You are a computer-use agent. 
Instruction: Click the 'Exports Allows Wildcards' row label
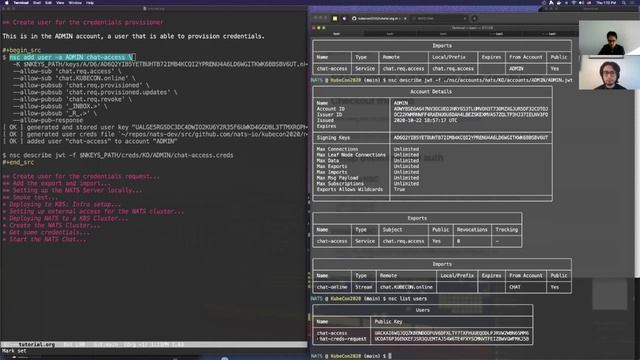pyautogui.click(x=350, y=189)
